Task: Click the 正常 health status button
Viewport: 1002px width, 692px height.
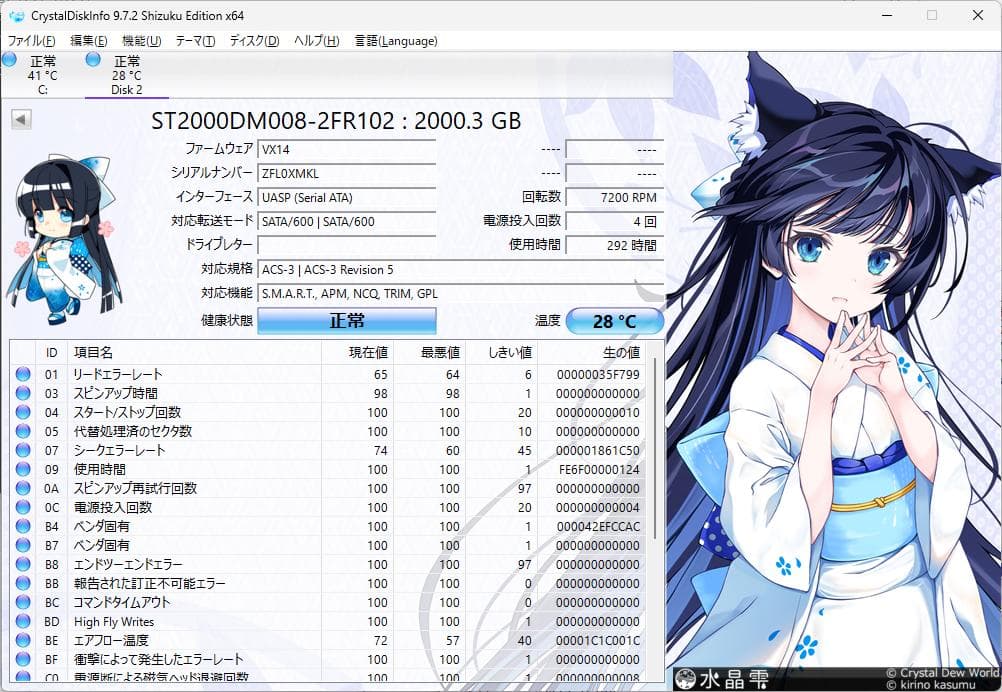Action: [346, 320]
